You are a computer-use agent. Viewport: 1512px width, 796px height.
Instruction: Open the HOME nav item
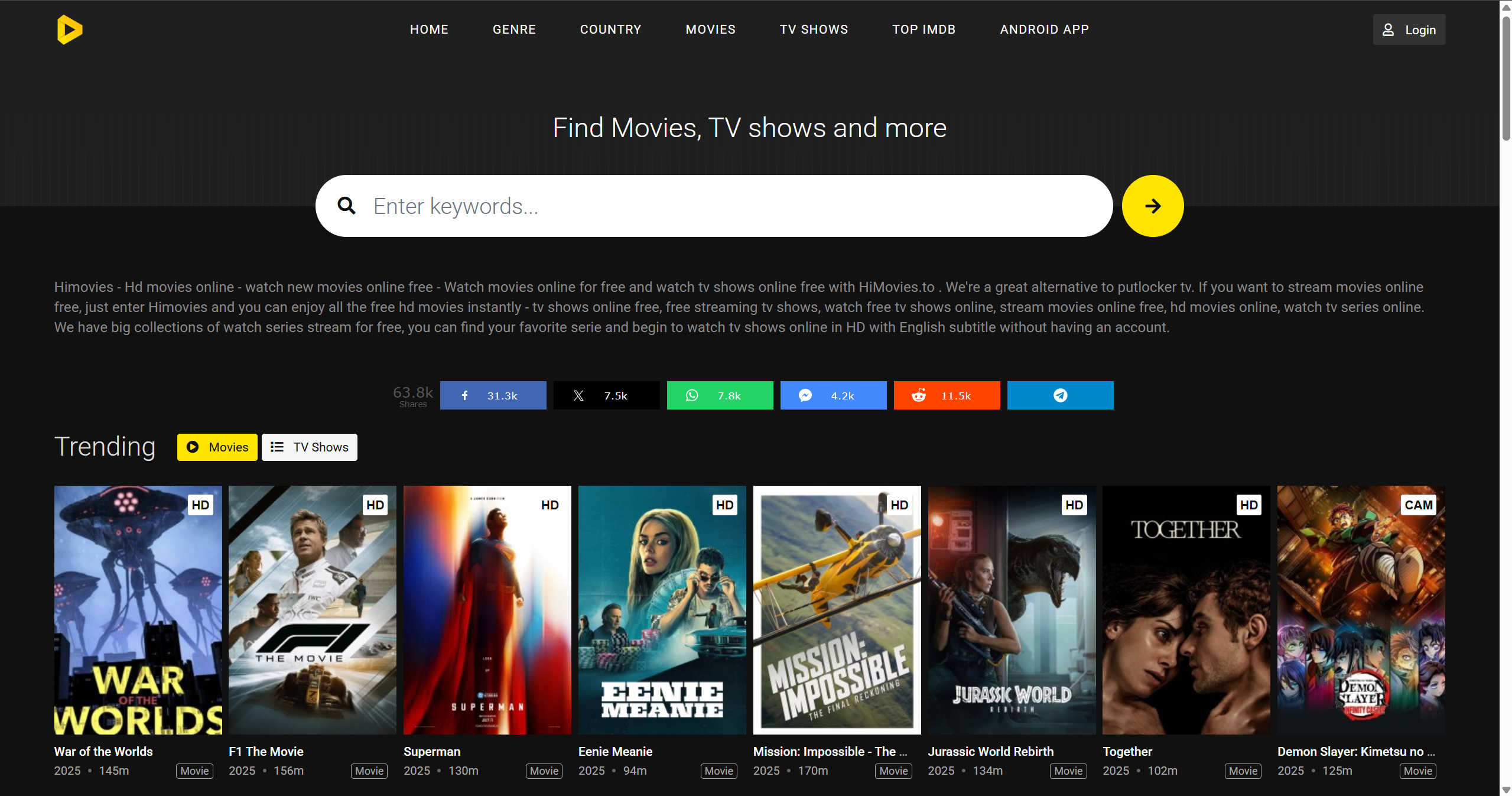[429, 30]
